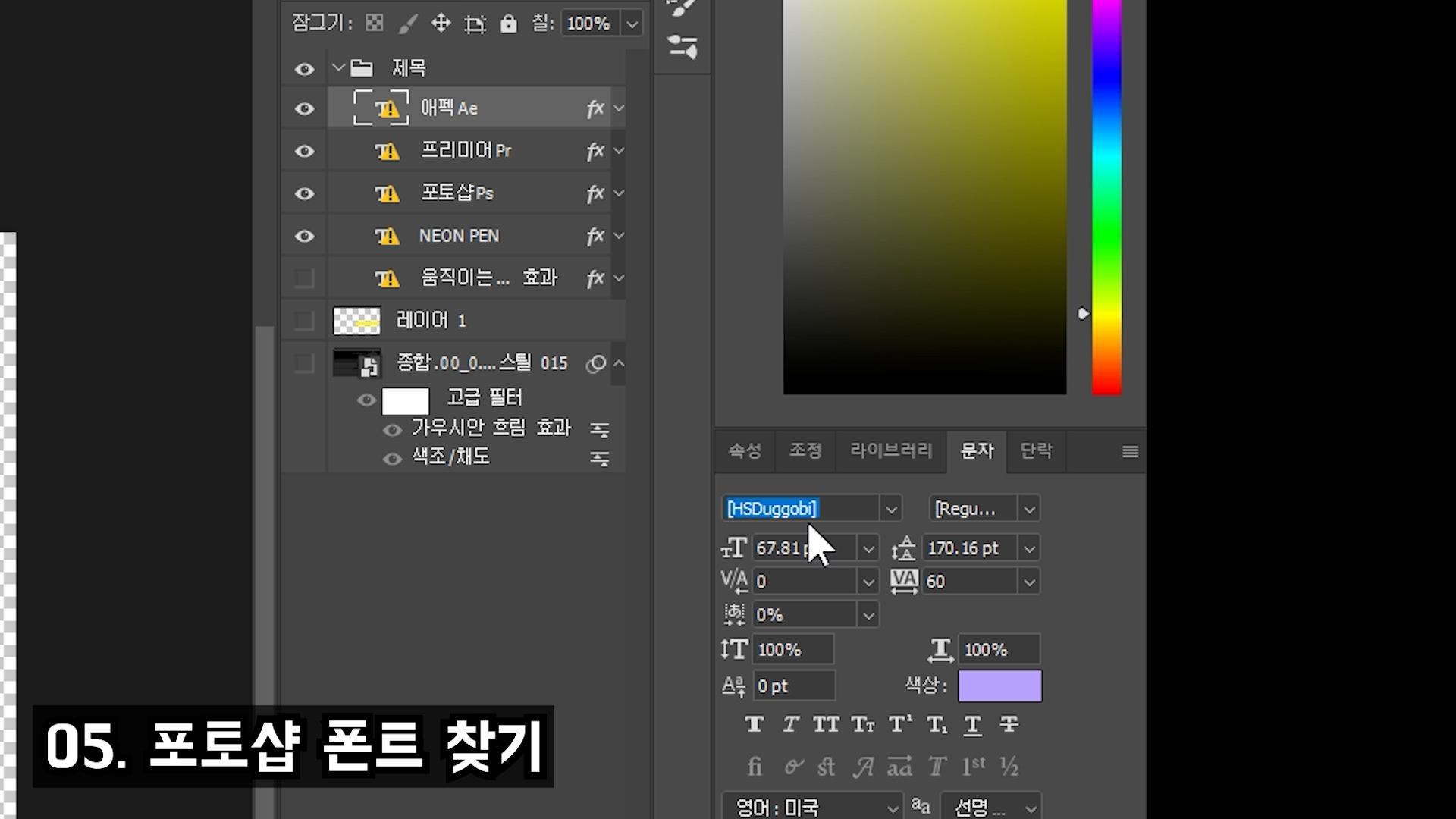Toggle All Caps text style

click(x=826, y=725)
